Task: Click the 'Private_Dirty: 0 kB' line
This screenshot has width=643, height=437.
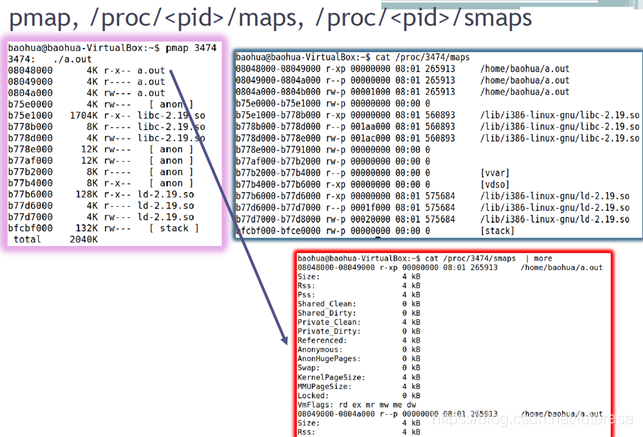Action: [x=359, y=331]
